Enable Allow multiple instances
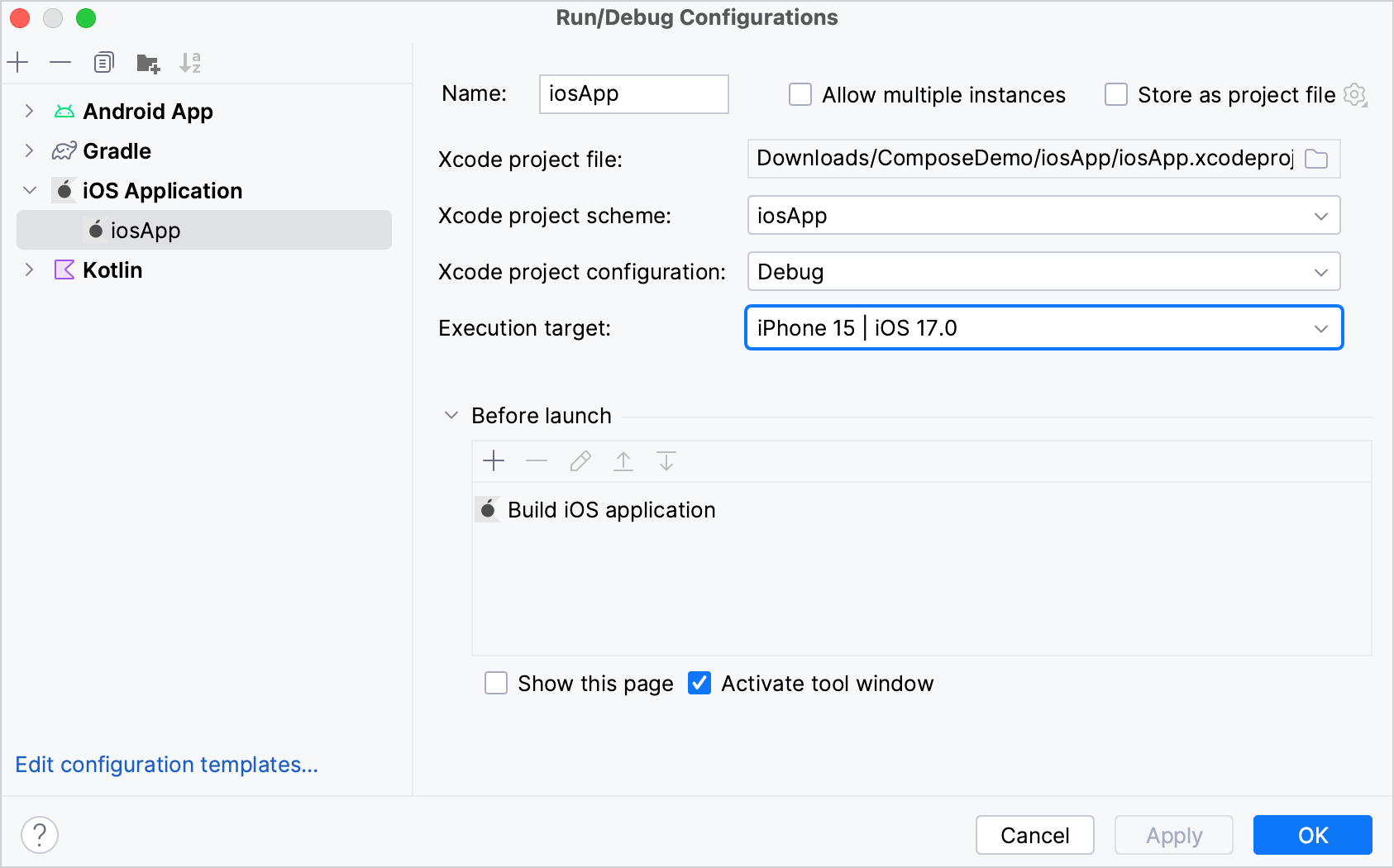The width and height of the screenshot is (1394, 868). click(x=800, y=94)
